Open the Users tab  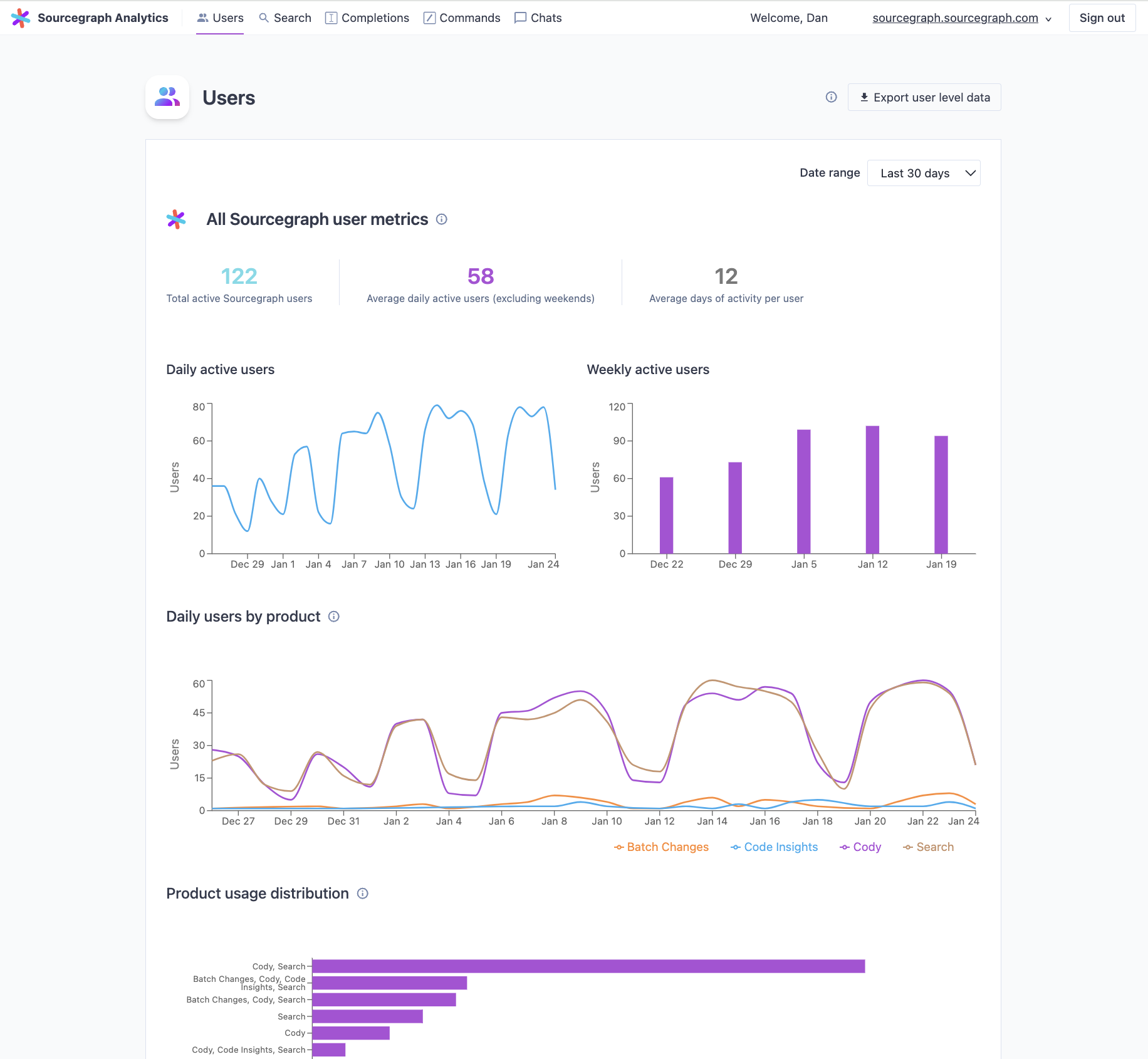pos(220,18)
